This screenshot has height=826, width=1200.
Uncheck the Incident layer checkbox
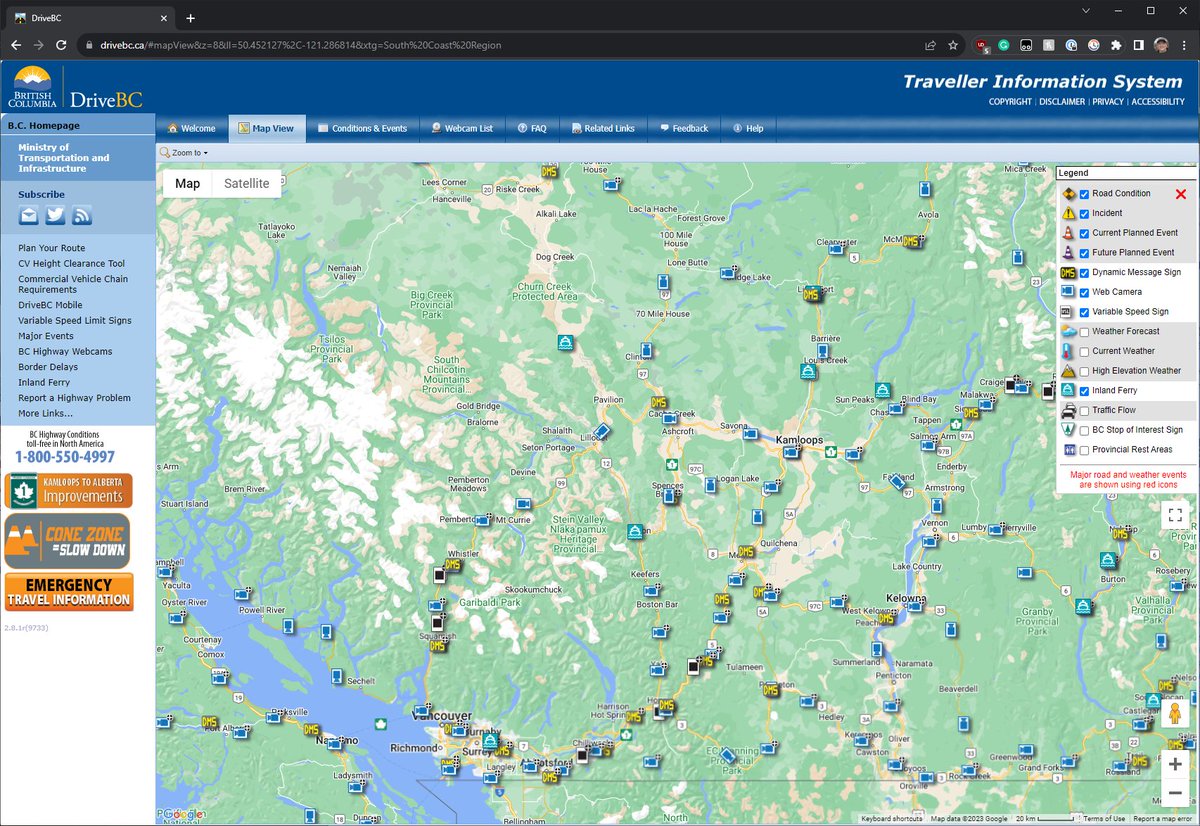tap(1084, 213)
